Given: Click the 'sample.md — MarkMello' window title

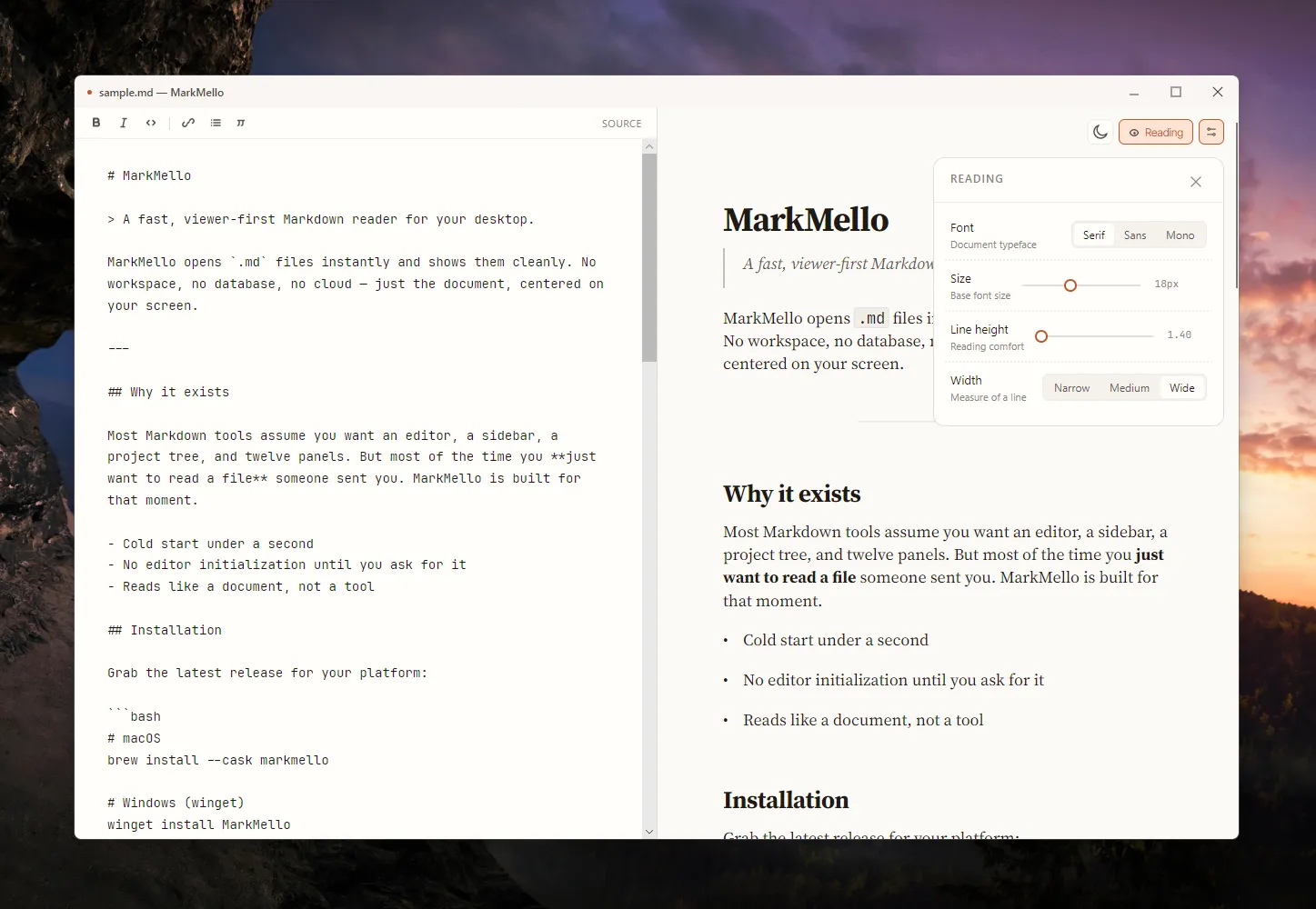Looking at the screenshot, I should (x=161, y=93).
